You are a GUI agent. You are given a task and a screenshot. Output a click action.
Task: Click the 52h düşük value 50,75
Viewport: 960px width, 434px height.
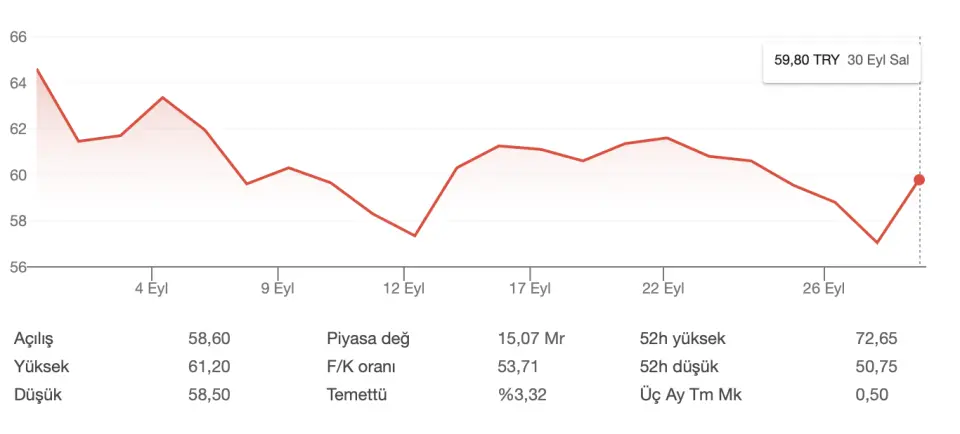coord(877,367)
